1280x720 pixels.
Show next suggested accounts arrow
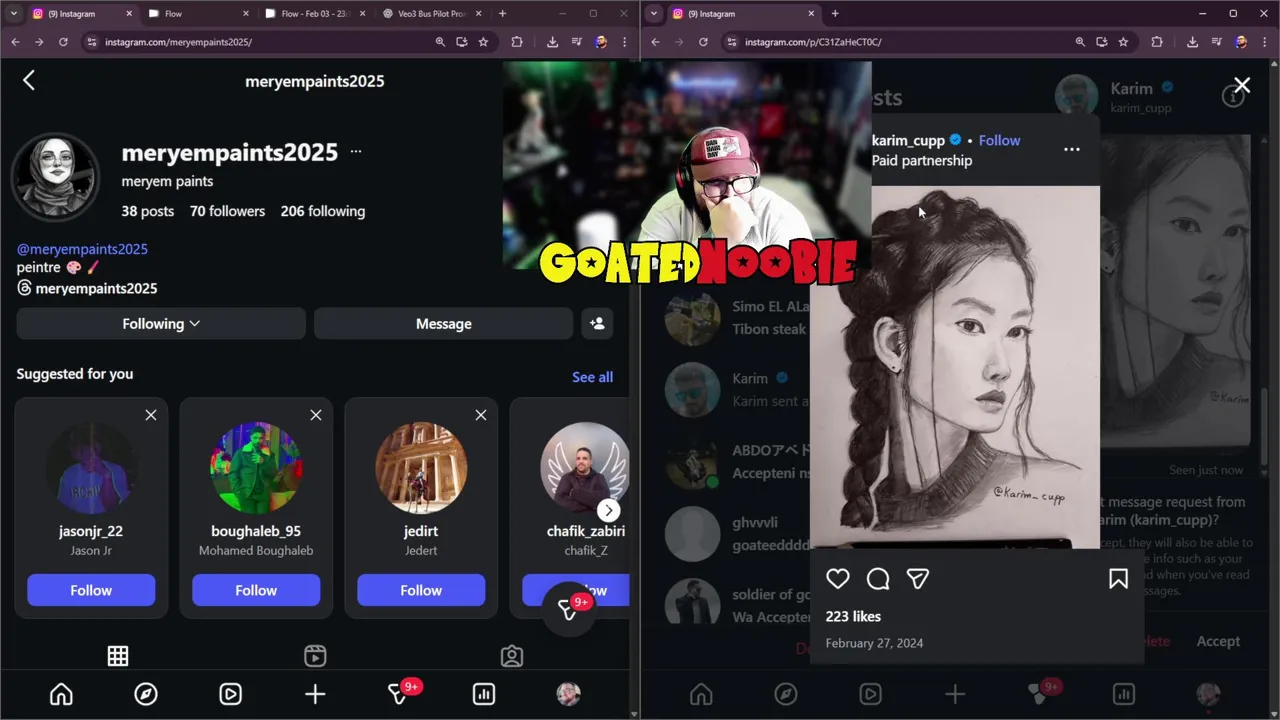pos(608,510)
